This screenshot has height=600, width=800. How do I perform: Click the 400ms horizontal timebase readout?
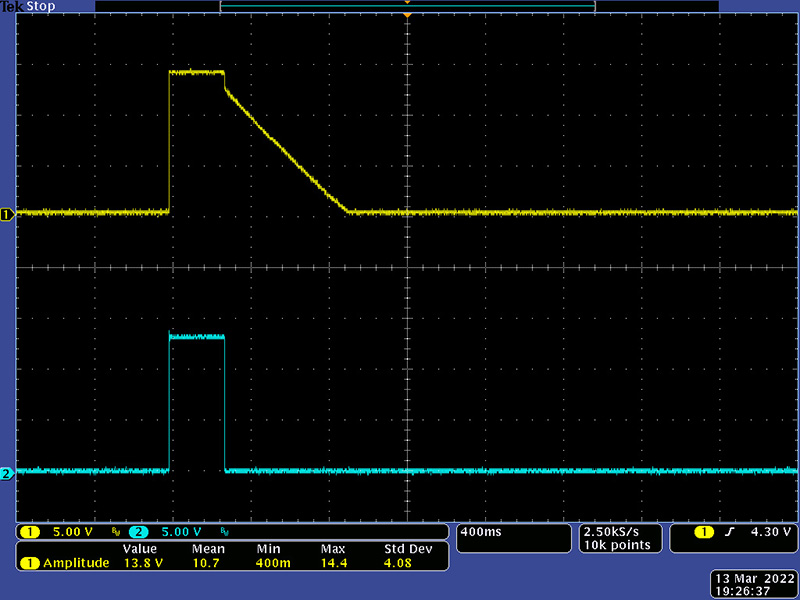[480, 531]
